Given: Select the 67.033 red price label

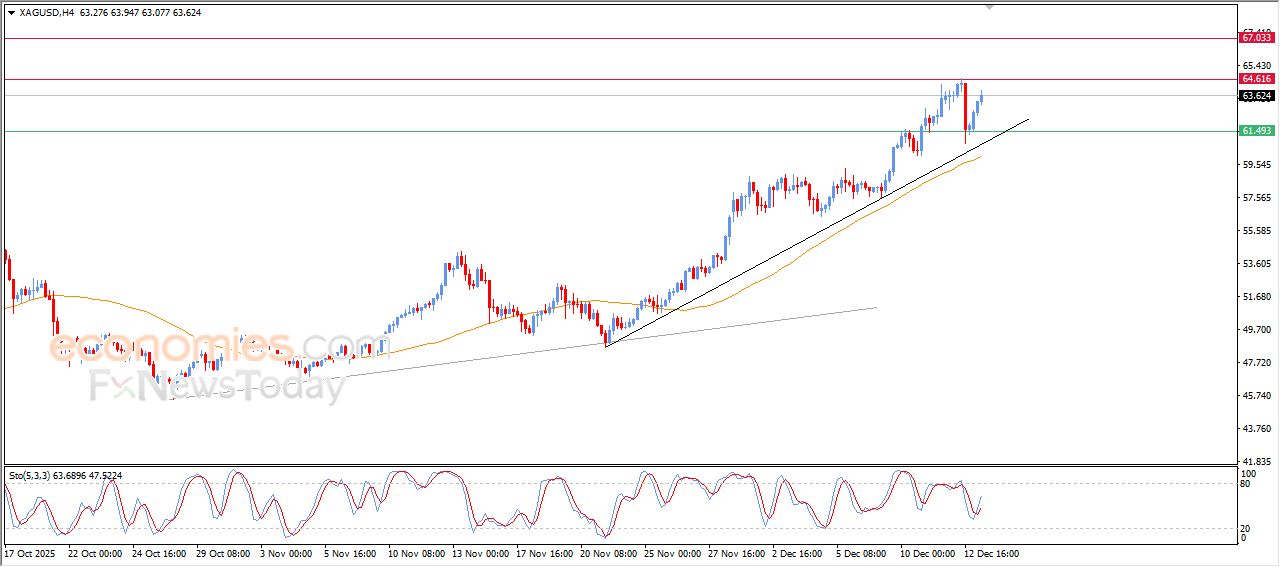Looking at the screenshot, I should (x=1256, y=38).
